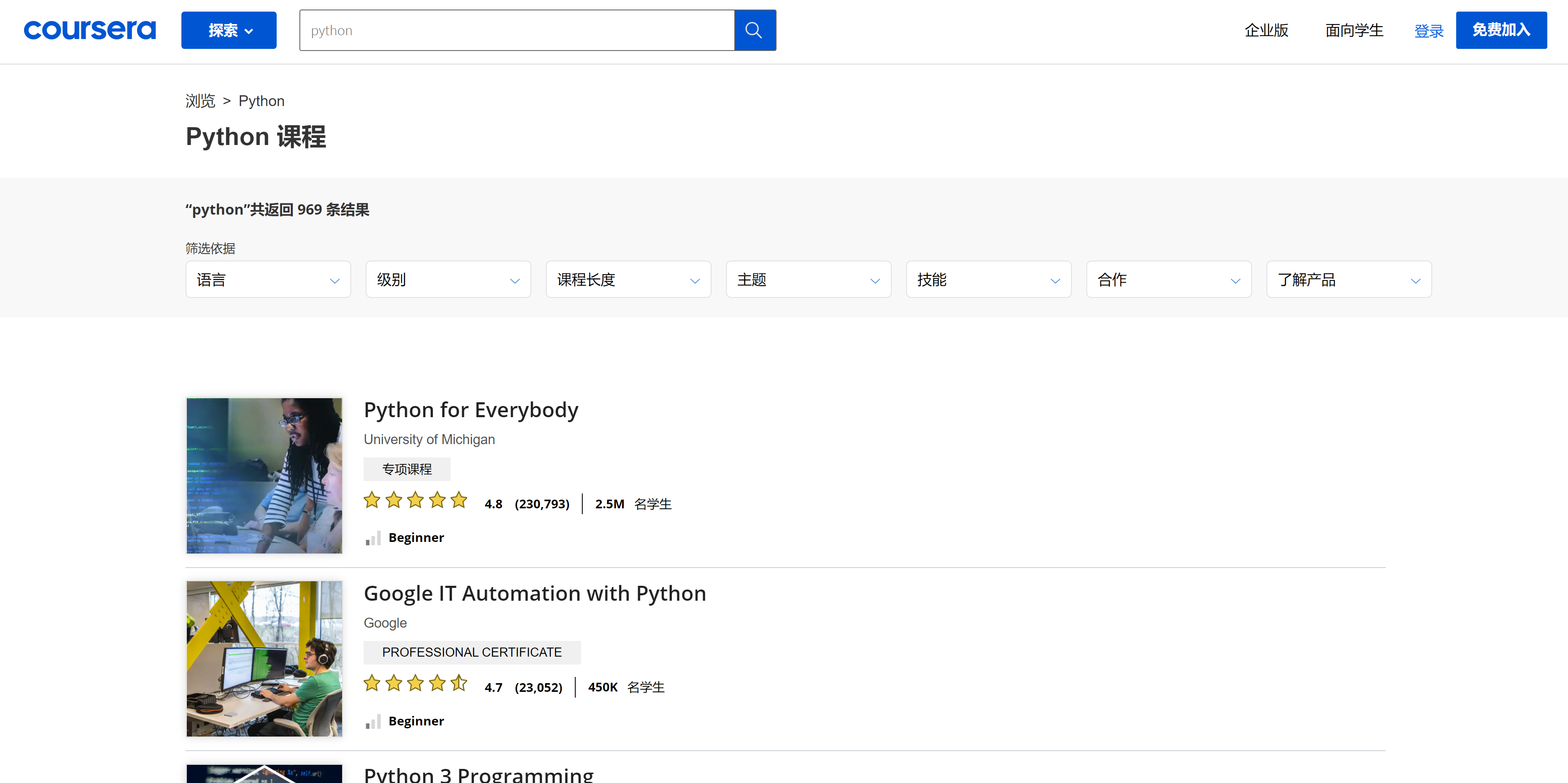Expand the 主题 subject filter
1568x783 pixels.
(808, 280)
